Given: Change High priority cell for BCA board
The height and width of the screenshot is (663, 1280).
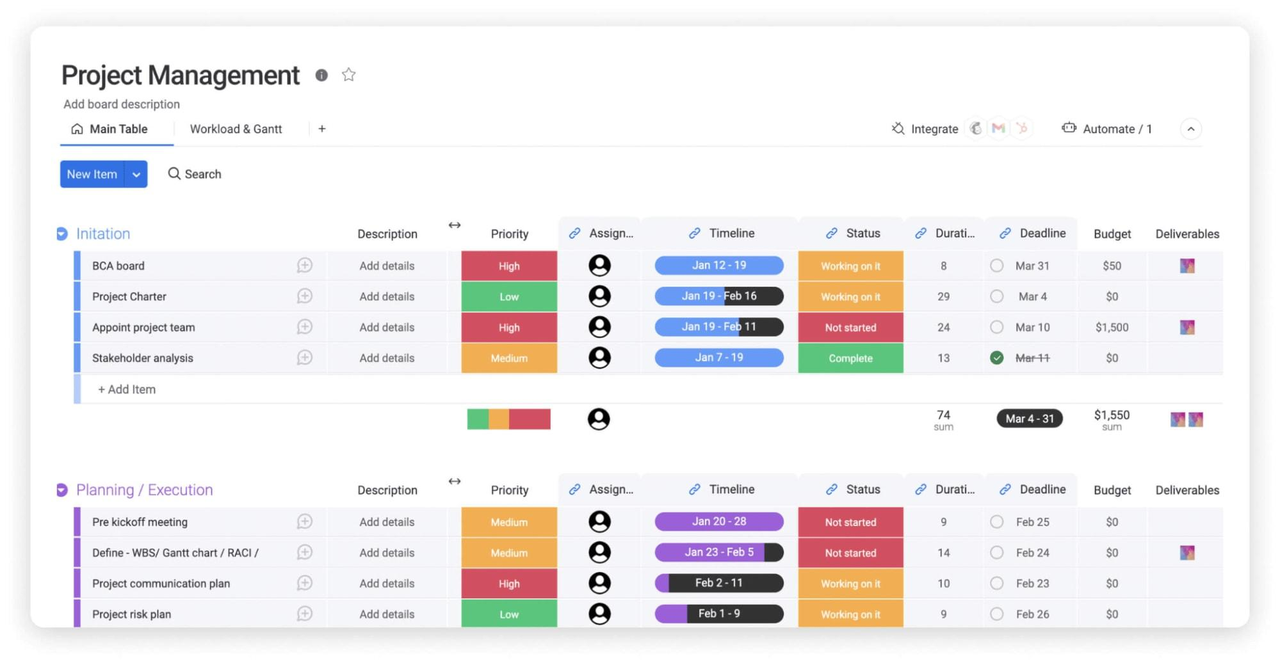Looking at the screenshot, I should 509,266.
